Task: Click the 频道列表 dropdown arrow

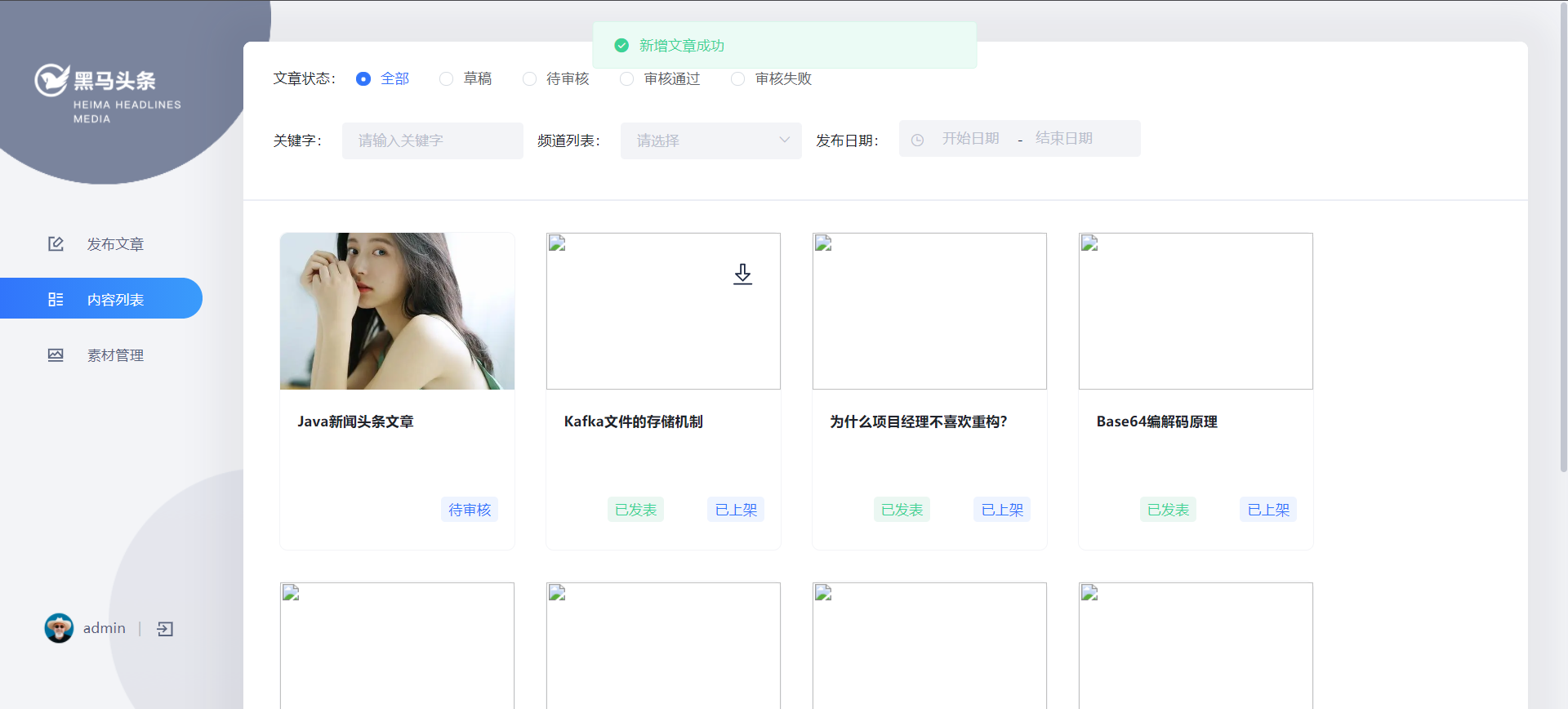Action: pyautogui.click(x=784, y=140)
